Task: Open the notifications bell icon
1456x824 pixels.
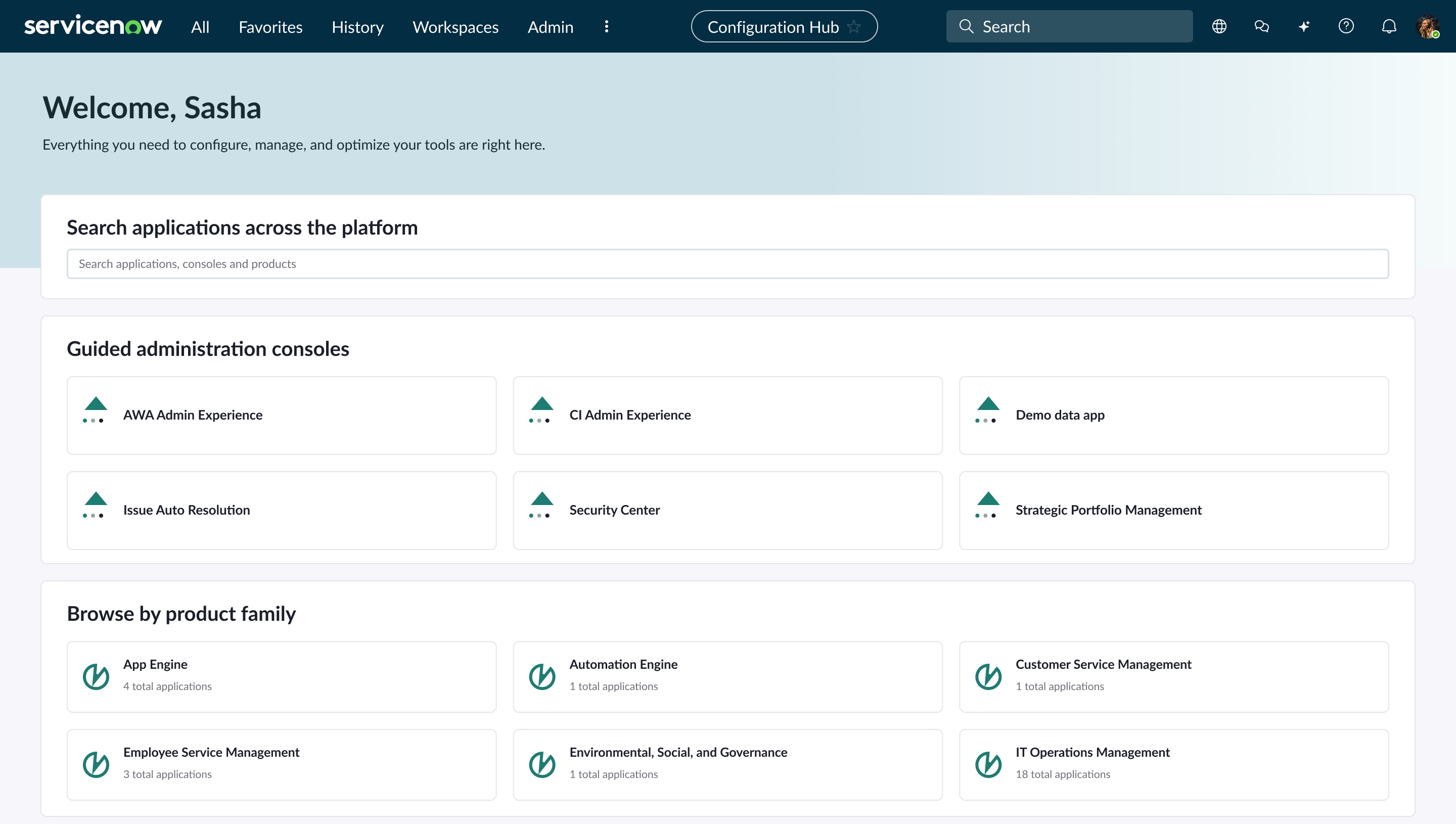Action: pos(1389,26)
